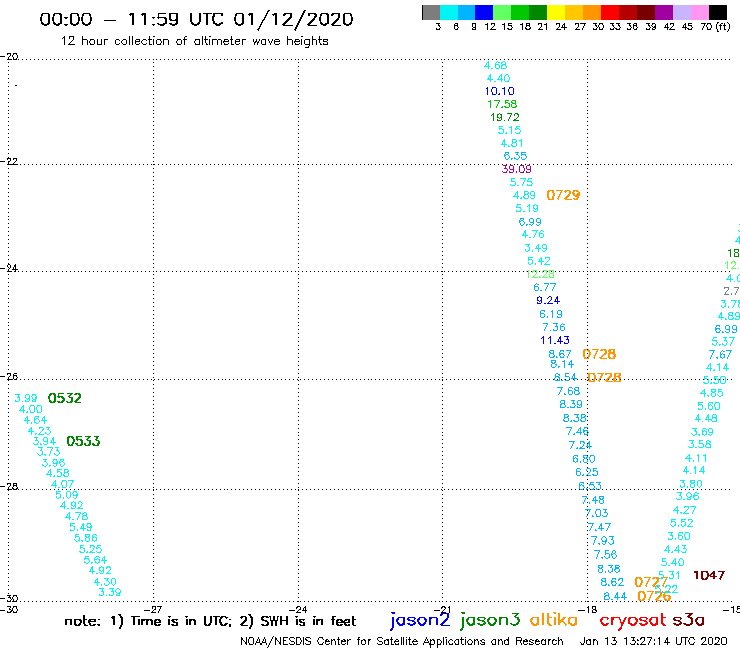Click the 7.68 wave height value
The height and width of the screenshot is (650, 740).
tap(568, 391)
